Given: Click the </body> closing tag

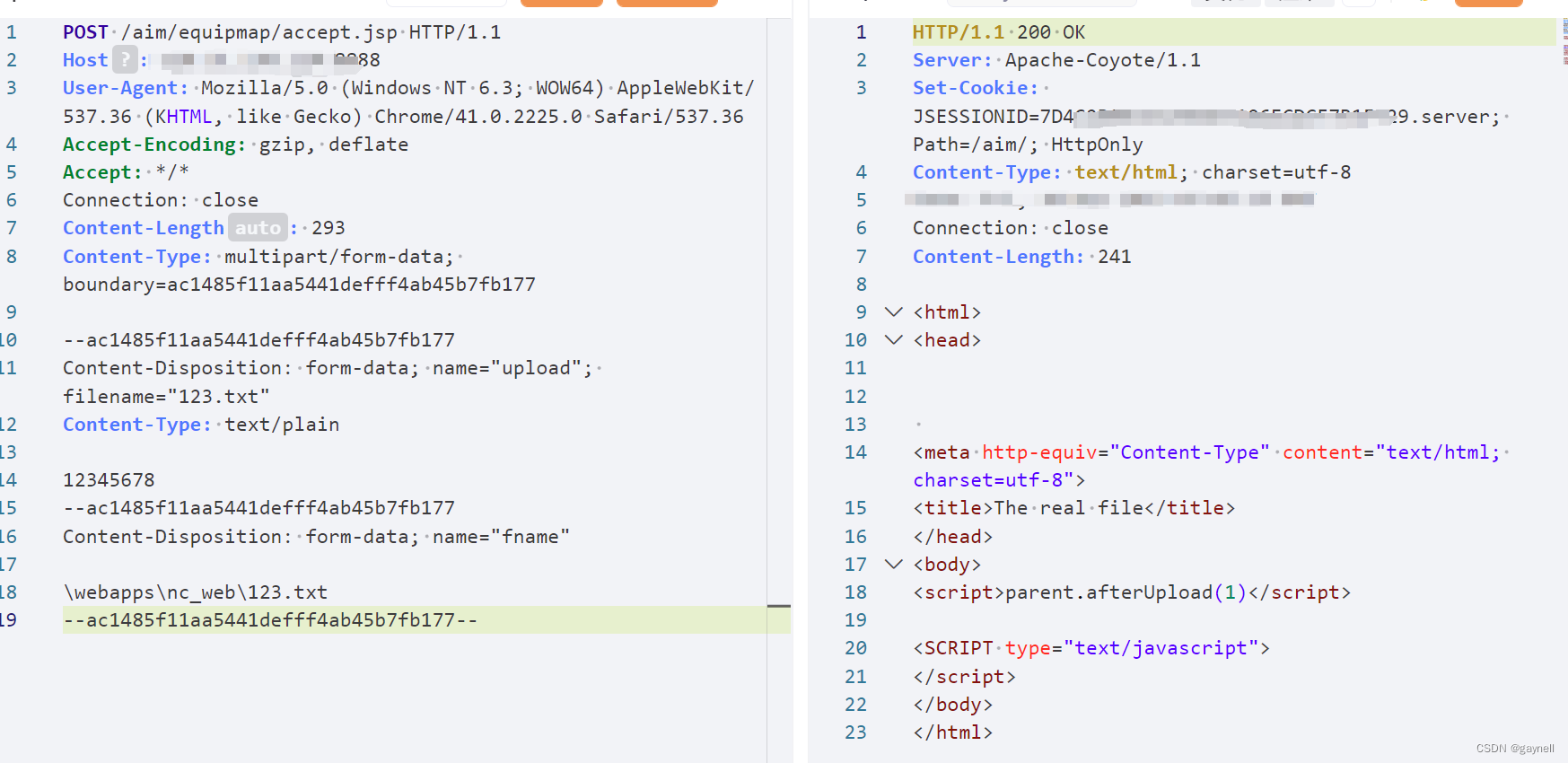Looking at the screenshot, I should [x=953, y=705].
